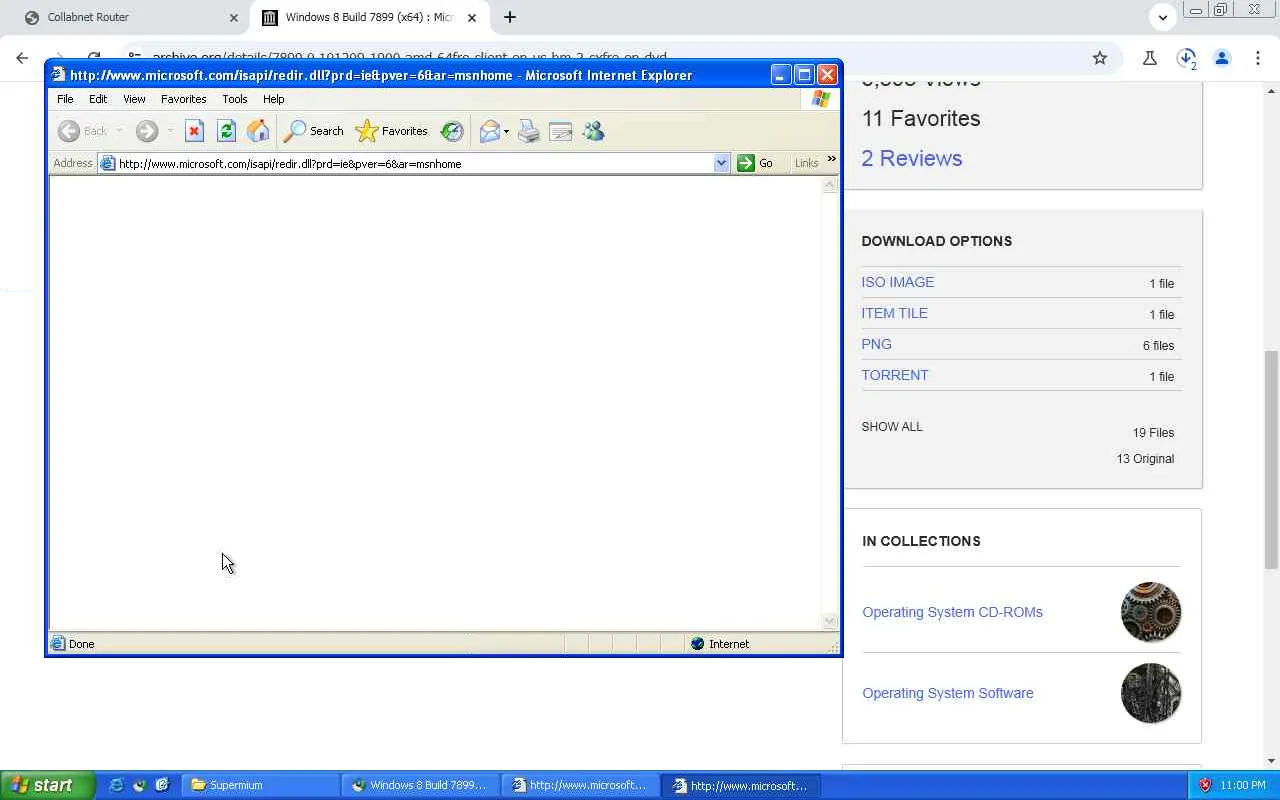Open the browser tab search dropdown
This screenshot has height=800, width=1280.
pos(1163,17)
